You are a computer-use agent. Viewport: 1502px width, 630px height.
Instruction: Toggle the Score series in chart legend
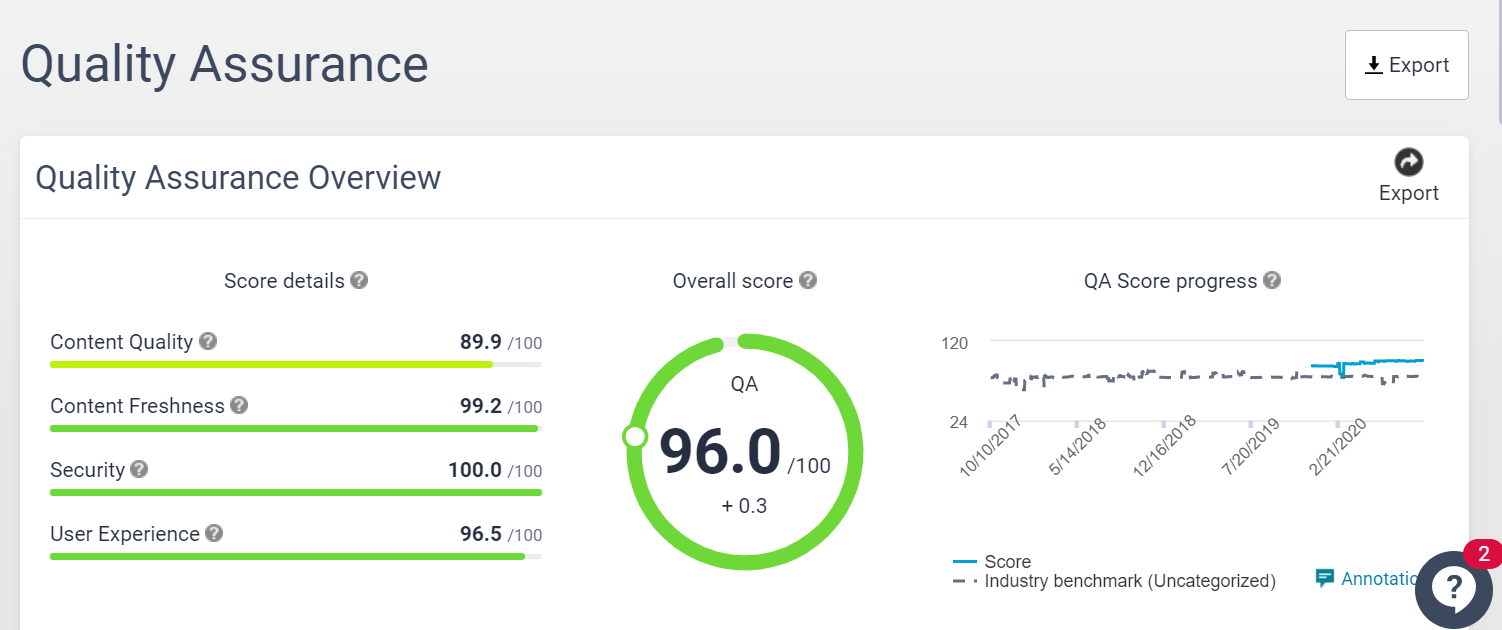click(1007, 562)
